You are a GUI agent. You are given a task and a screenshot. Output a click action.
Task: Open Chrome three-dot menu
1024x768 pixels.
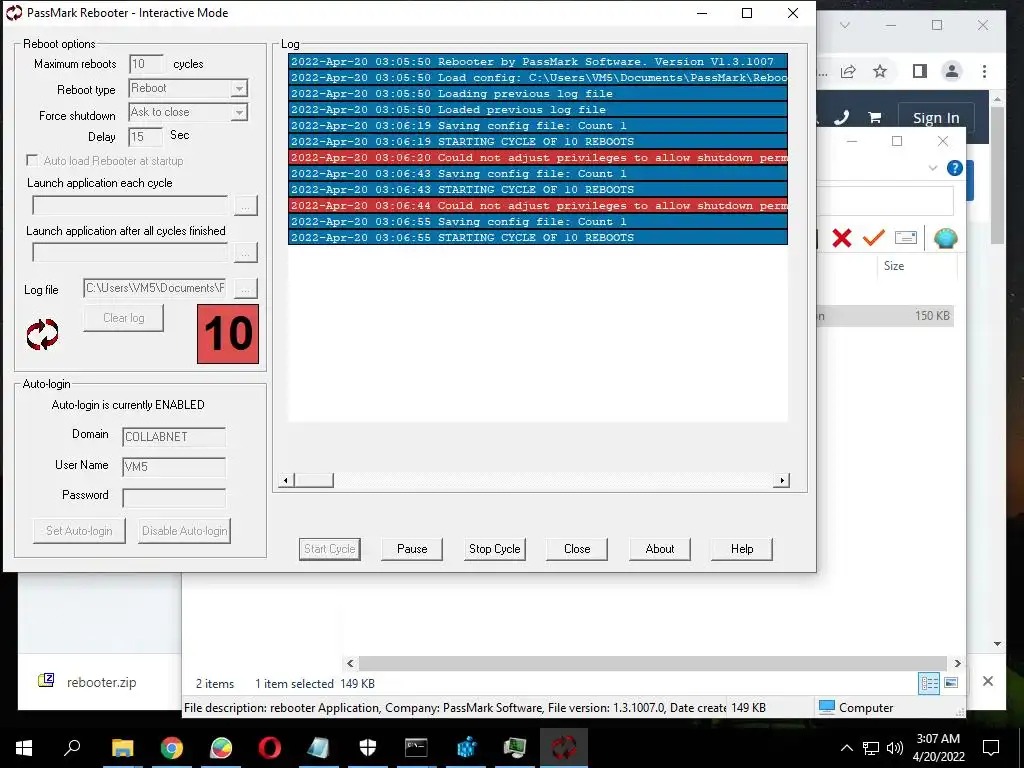tap(984, 71)
